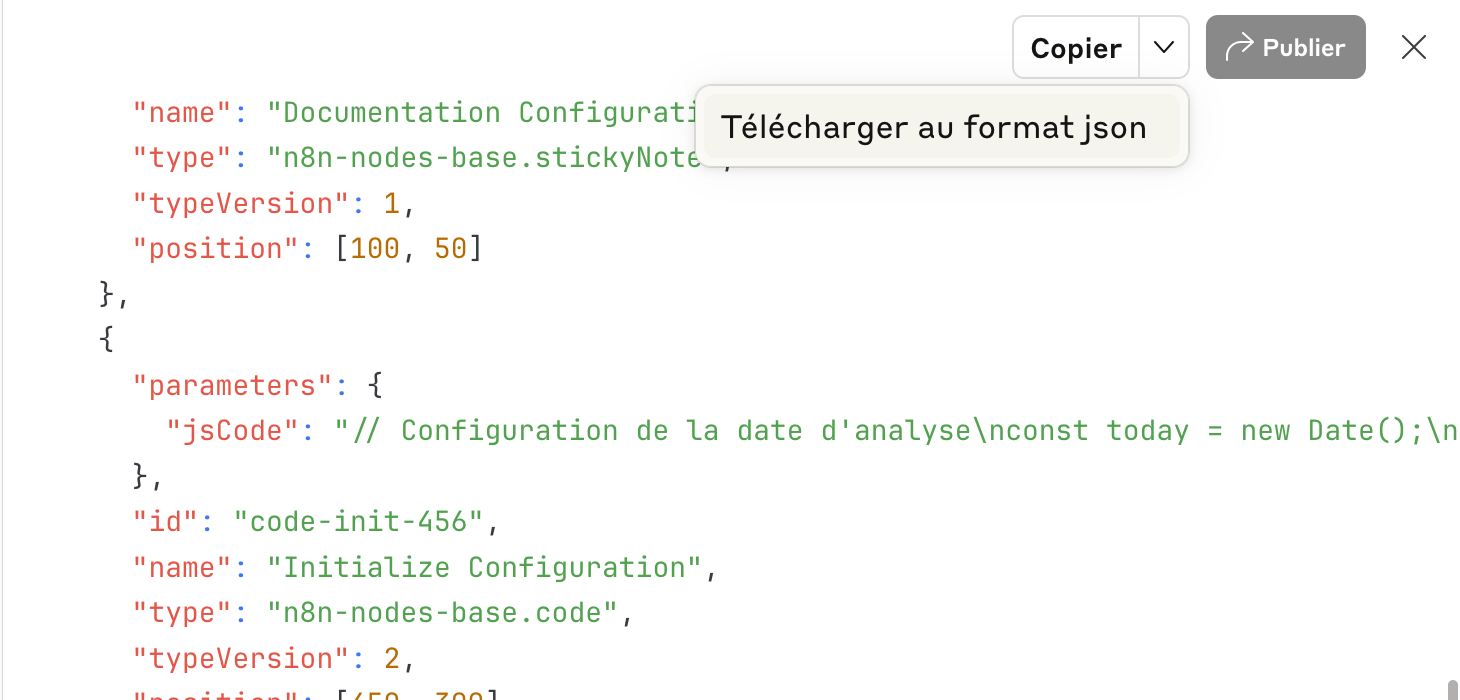Viewport: 1460px width, 700px height.
Task: Click the number 50 in position array
Action: 451,249
